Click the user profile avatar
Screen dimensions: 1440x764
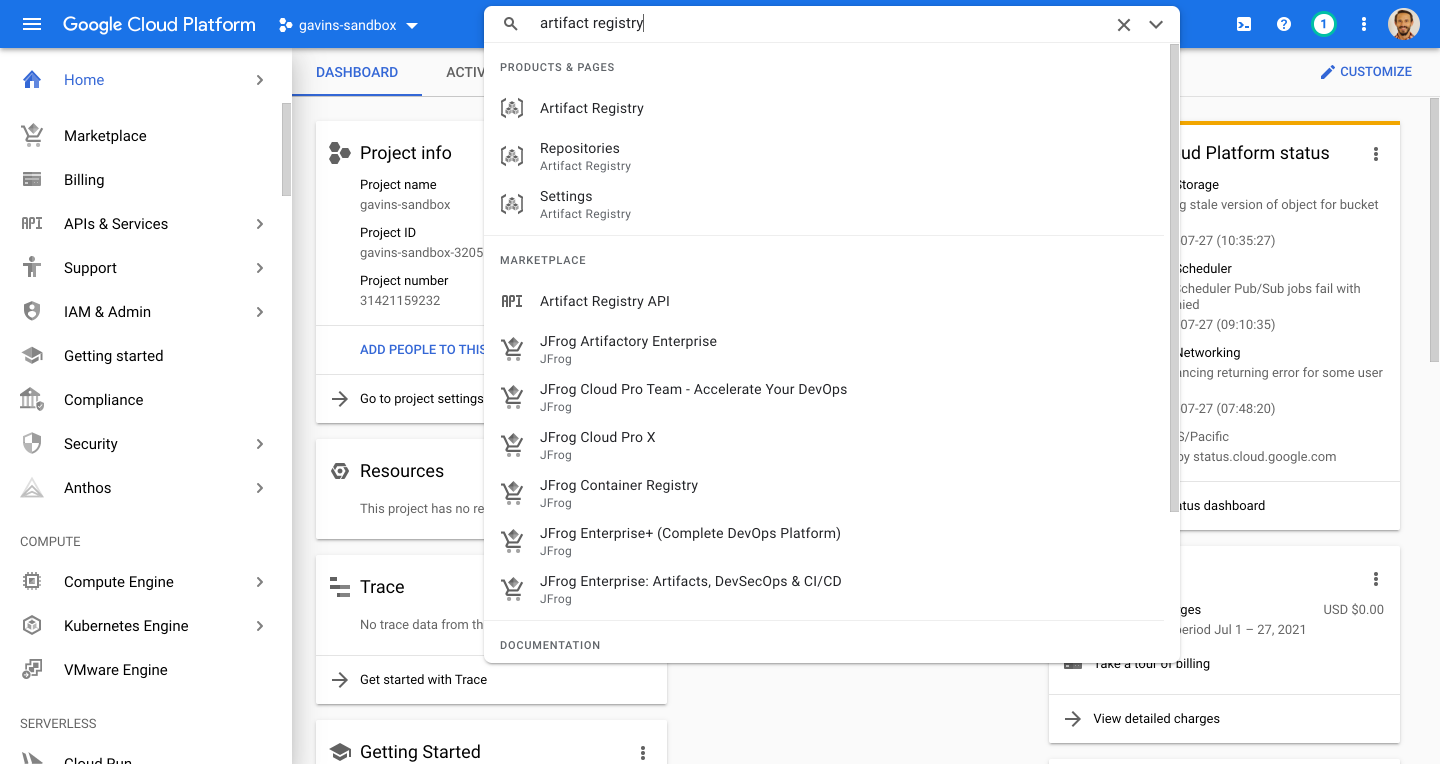point(1404,24)
